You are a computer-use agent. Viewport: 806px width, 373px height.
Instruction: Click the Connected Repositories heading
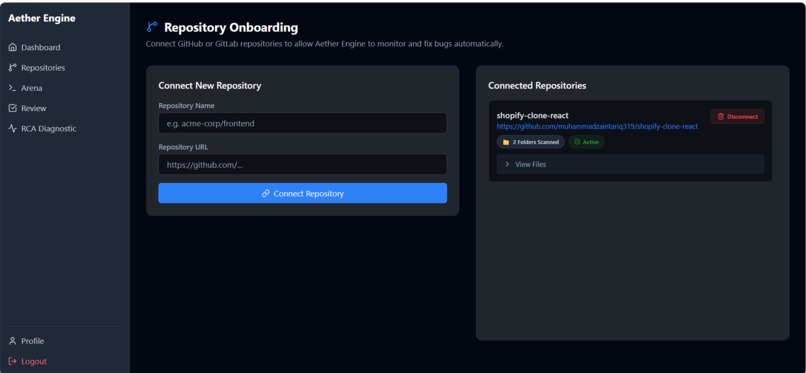537,86
